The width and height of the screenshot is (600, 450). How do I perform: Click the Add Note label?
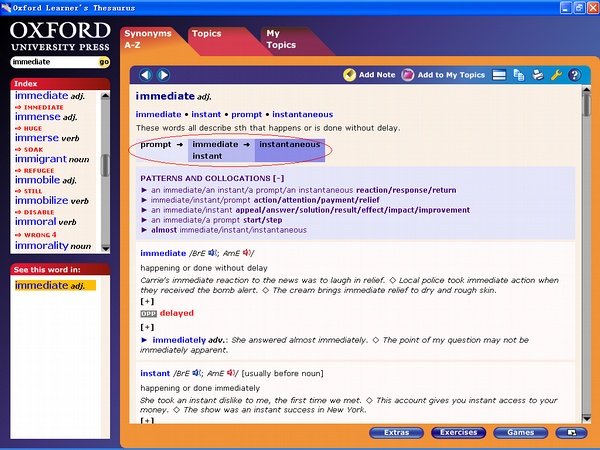[377, 75]
